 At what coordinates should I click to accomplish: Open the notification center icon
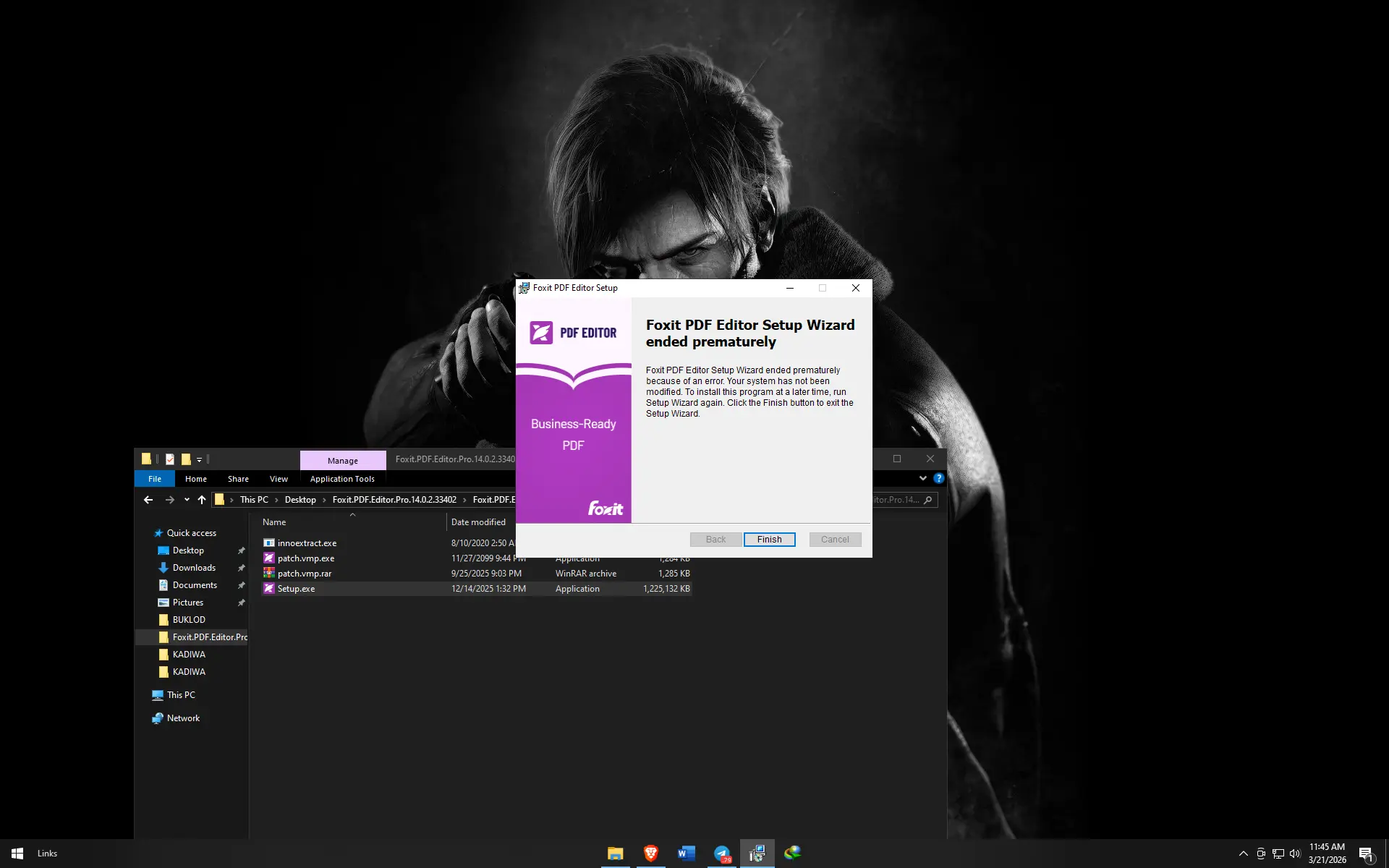(x=1366, y=854)
